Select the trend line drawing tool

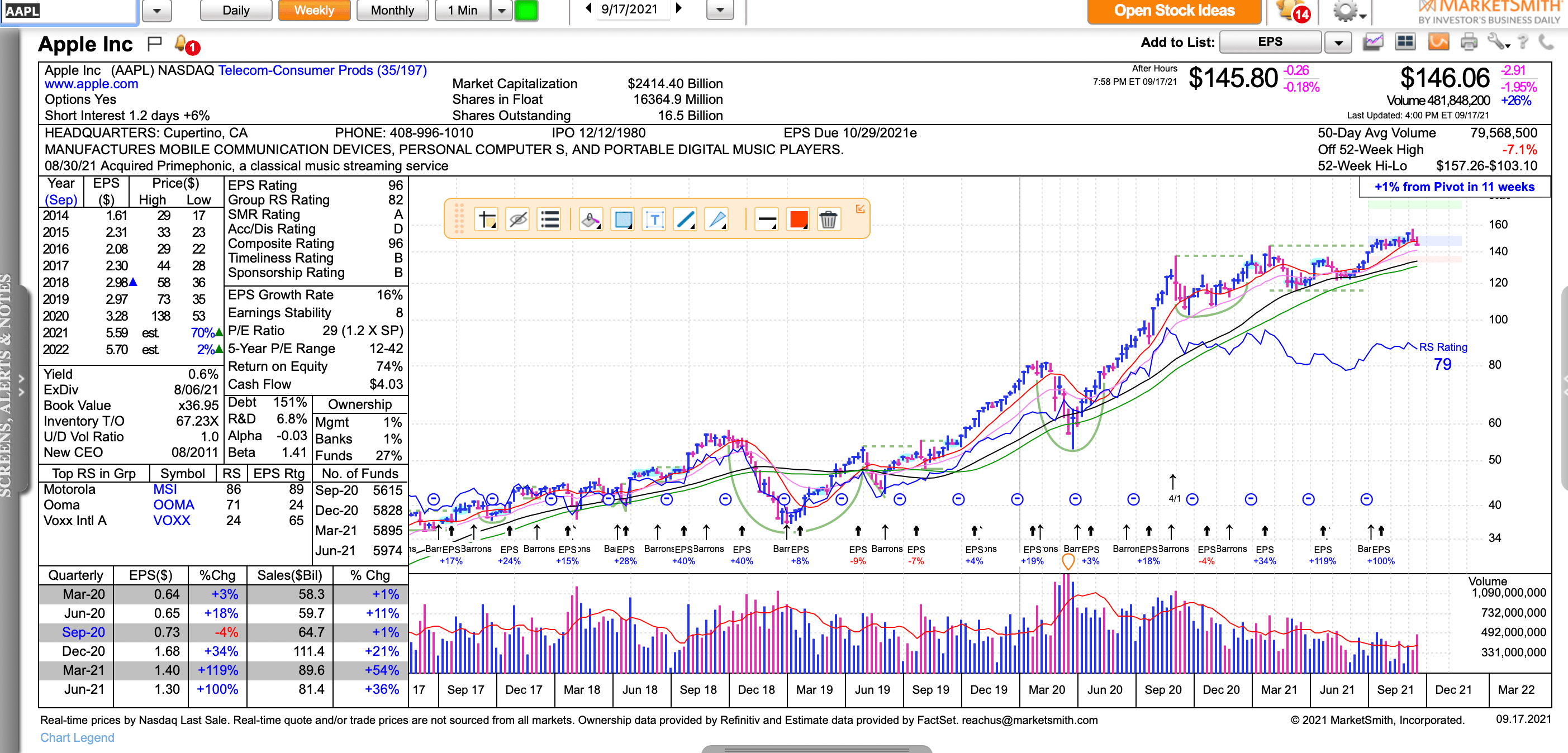686,219
